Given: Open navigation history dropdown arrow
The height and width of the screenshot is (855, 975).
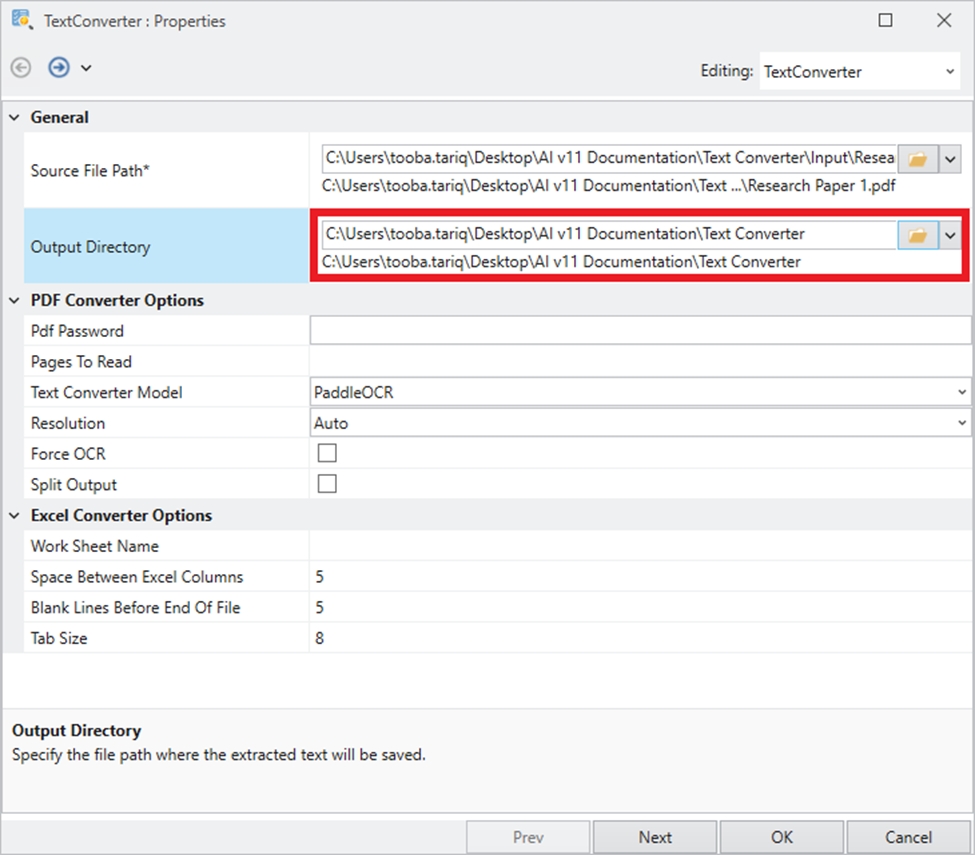Looking at the screenshot, I should click(x=86, y=68).
